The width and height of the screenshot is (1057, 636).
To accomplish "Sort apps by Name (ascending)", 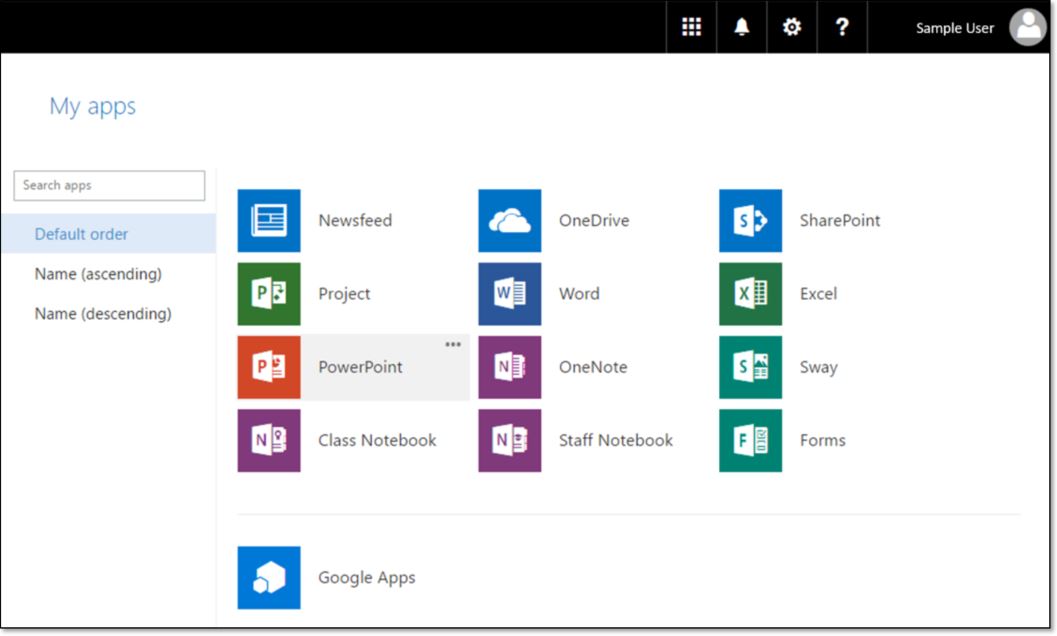I will [98, 274].
